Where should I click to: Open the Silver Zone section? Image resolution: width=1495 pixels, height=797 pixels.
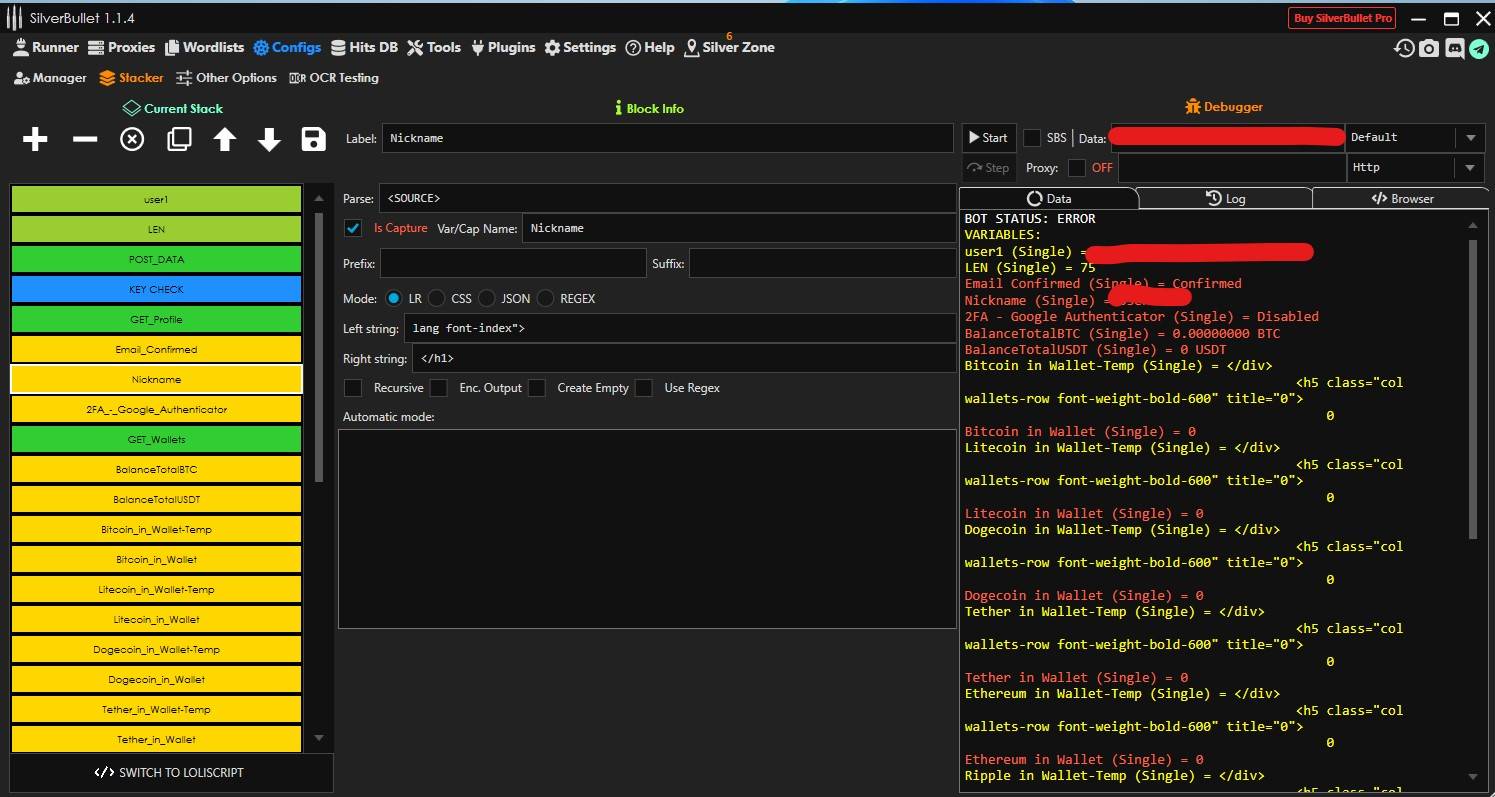(729, 47)
